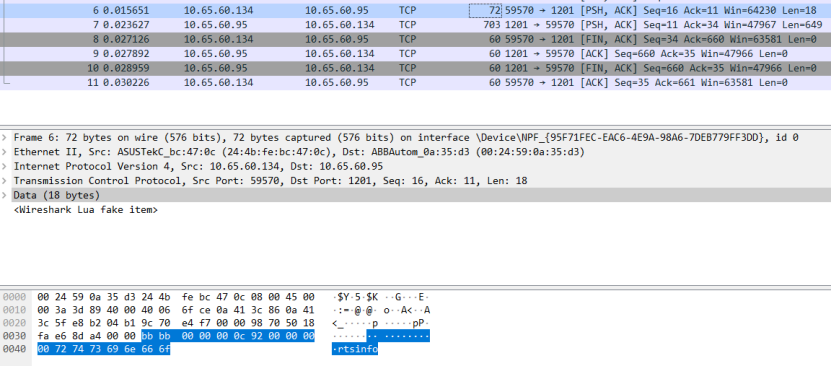Click packet 7 time 0.023627
Screen dimensions: 831x366
126,25
